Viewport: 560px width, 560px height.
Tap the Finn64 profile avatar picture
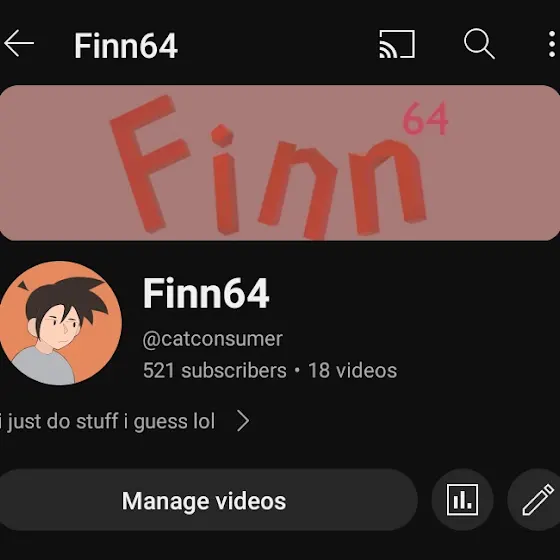[x=60, y=323]
